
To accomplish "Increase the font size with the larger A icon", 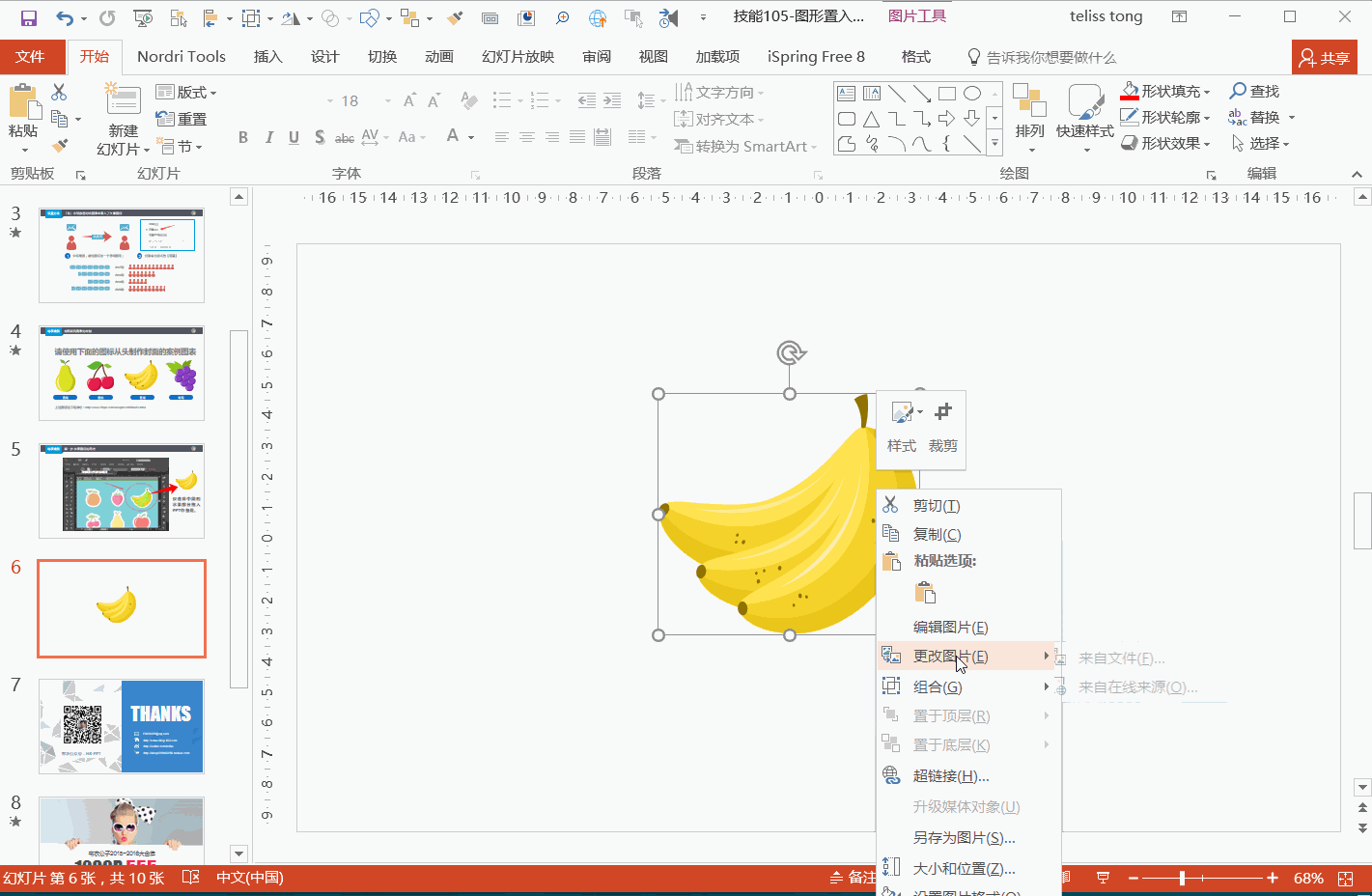I will pyautogui.click(x=409, y=100).
